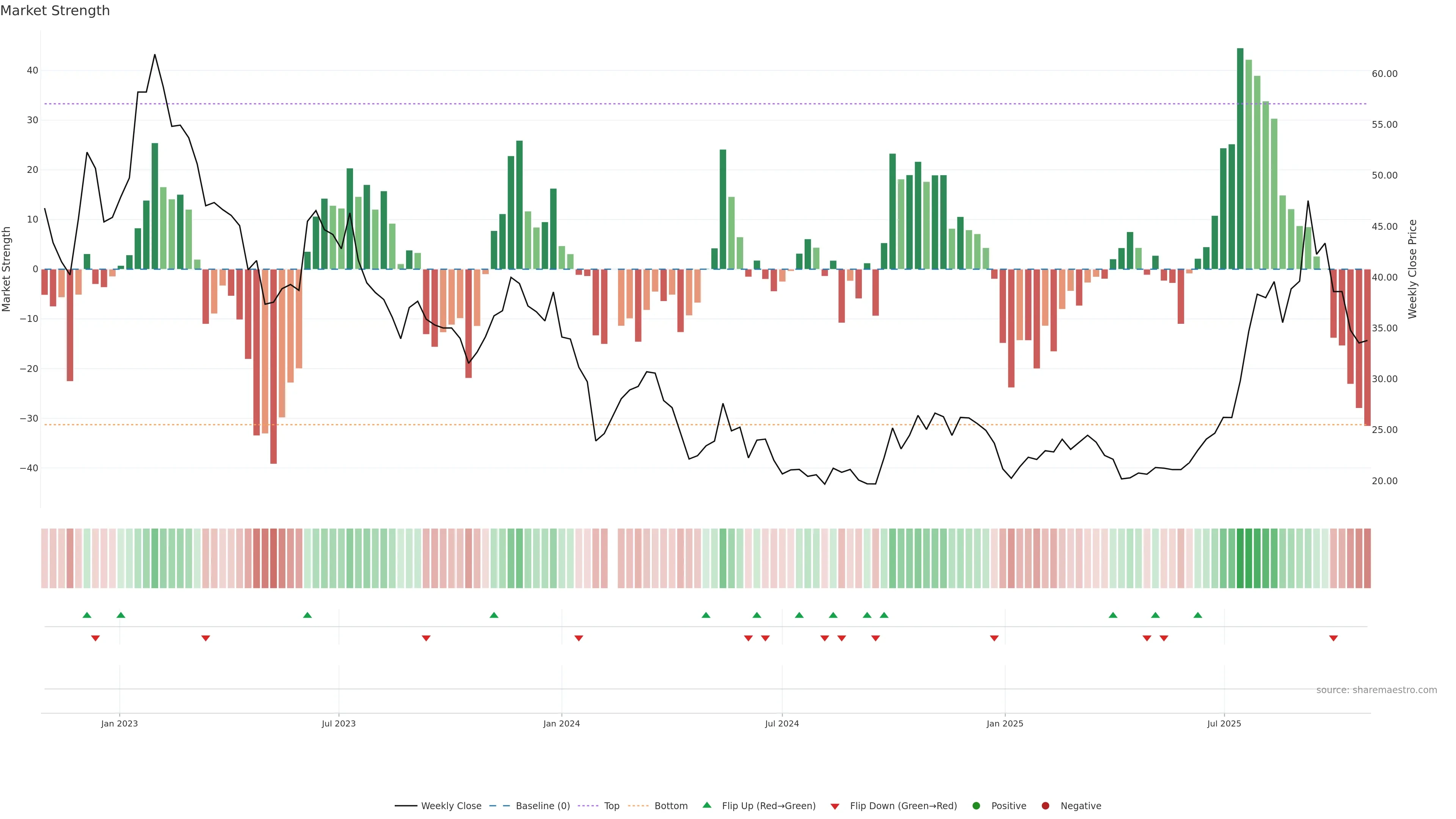Click the Negative red circle legend icon
Image resolution: width=1456 pixels, height=819 pixels.
click(1045, 806)
